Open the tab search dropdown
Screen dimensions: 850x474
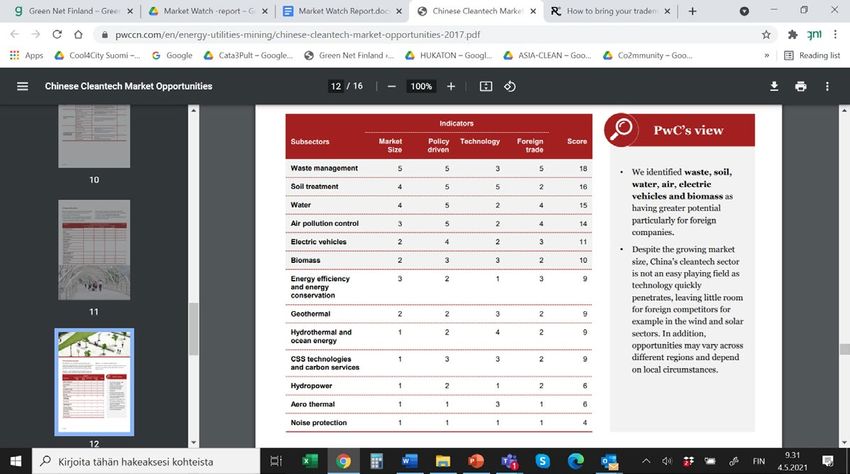(x=744, y=11)
